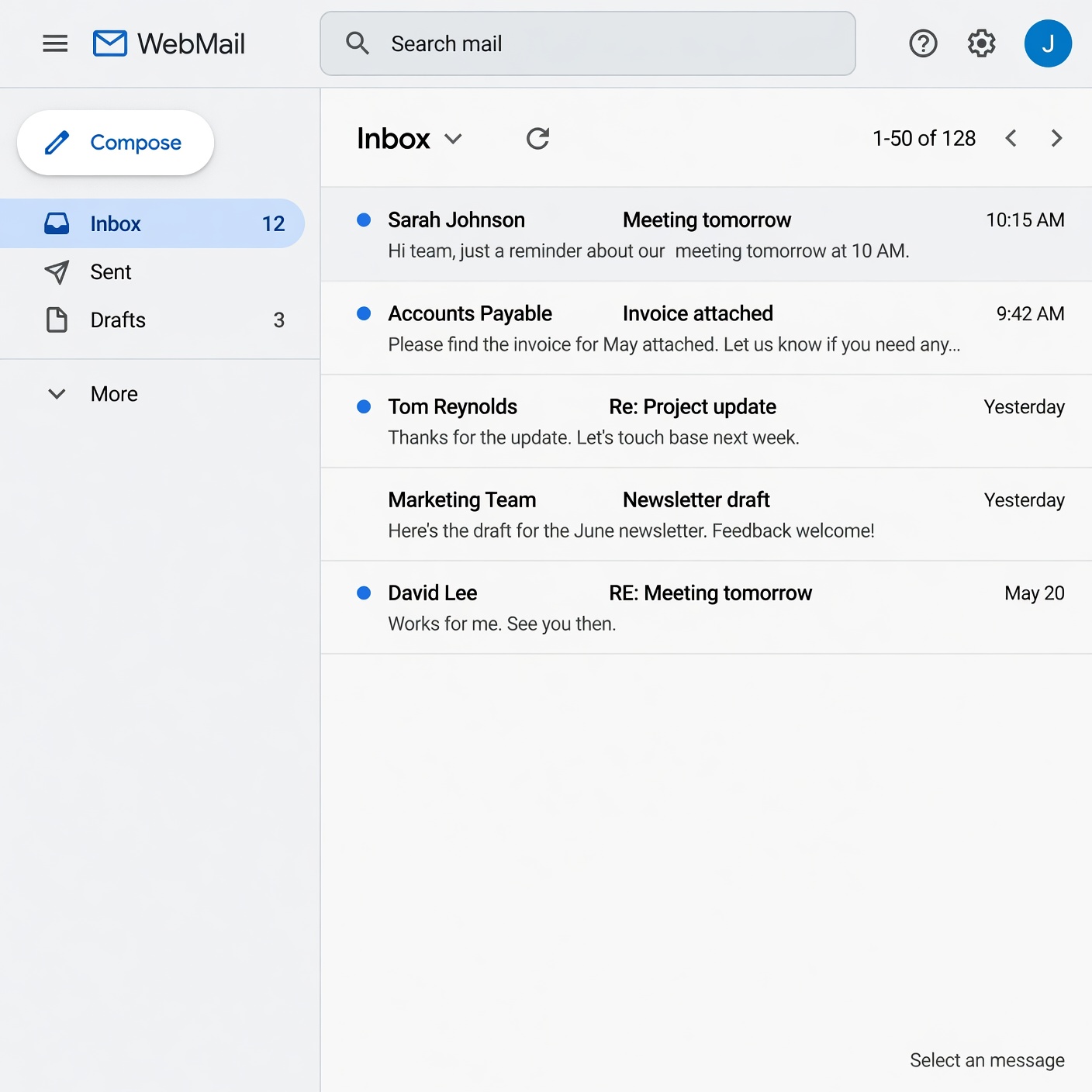Click preview 'Thanks for the update'

point(593,437)
